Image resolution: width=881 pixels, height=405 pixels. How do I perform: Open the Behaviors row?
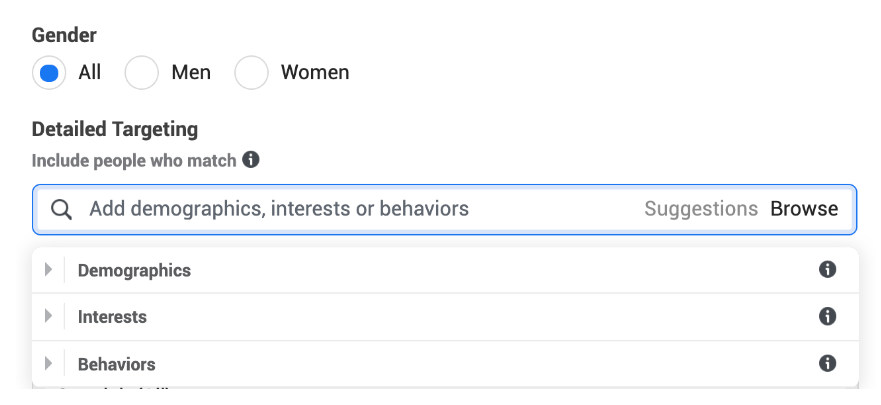pyautogui.click(x=116, y=364)
